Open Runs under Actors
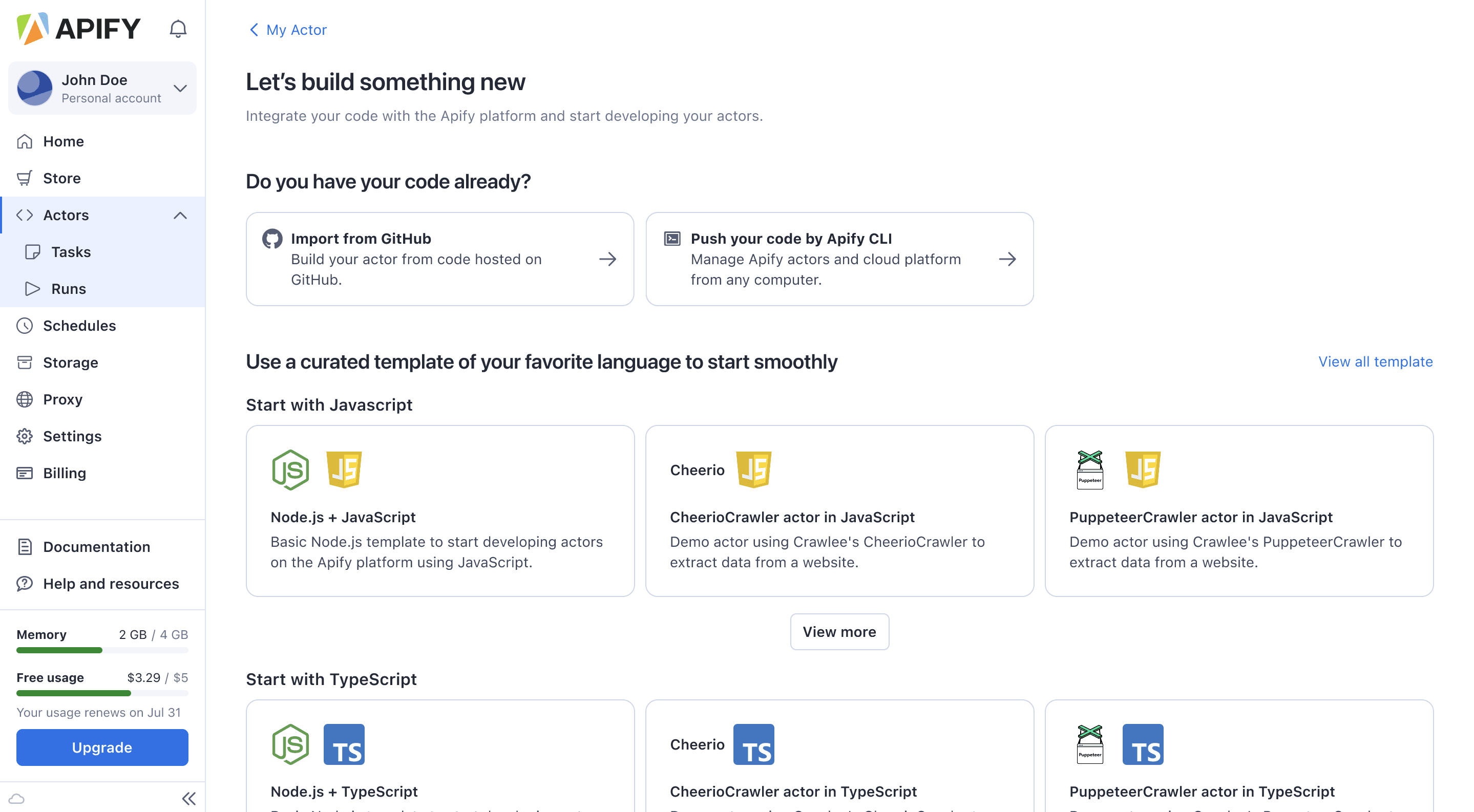This screenshot has height=812, width=1474. point(68,289)
